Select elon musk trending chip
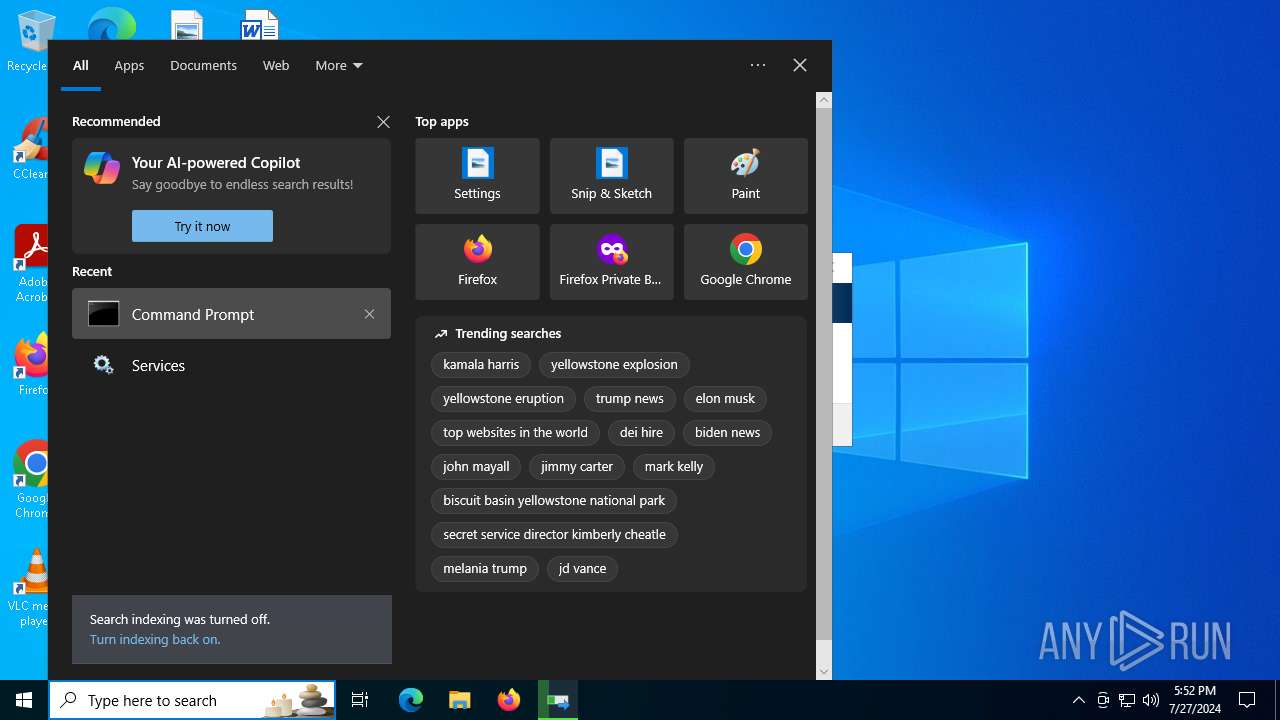The image size is (1280, 720). 725,399
